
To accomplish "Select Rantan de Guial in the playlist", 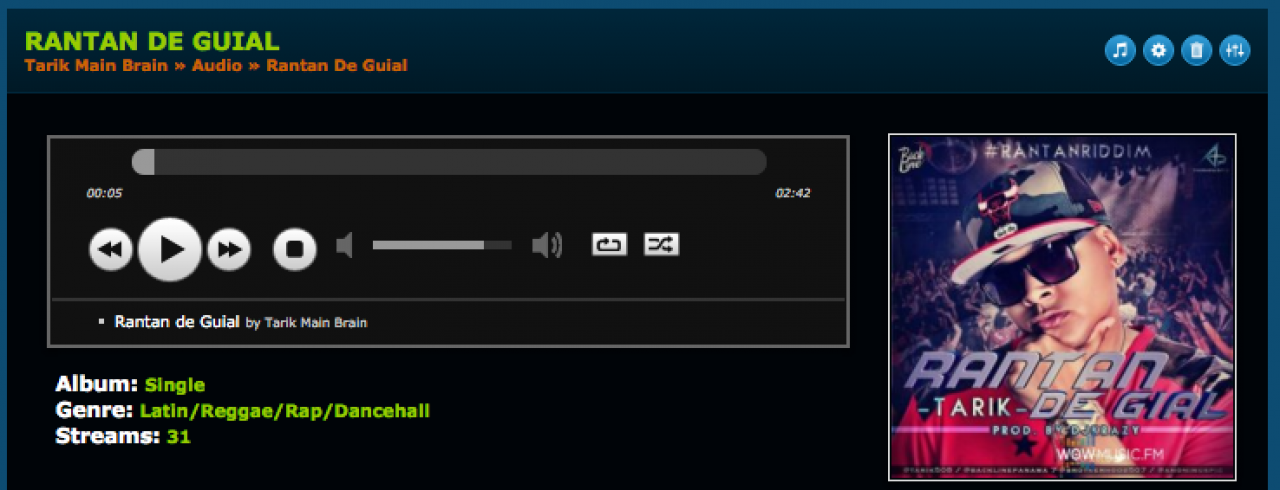I will pyautogui.click(x=177, y=322).
